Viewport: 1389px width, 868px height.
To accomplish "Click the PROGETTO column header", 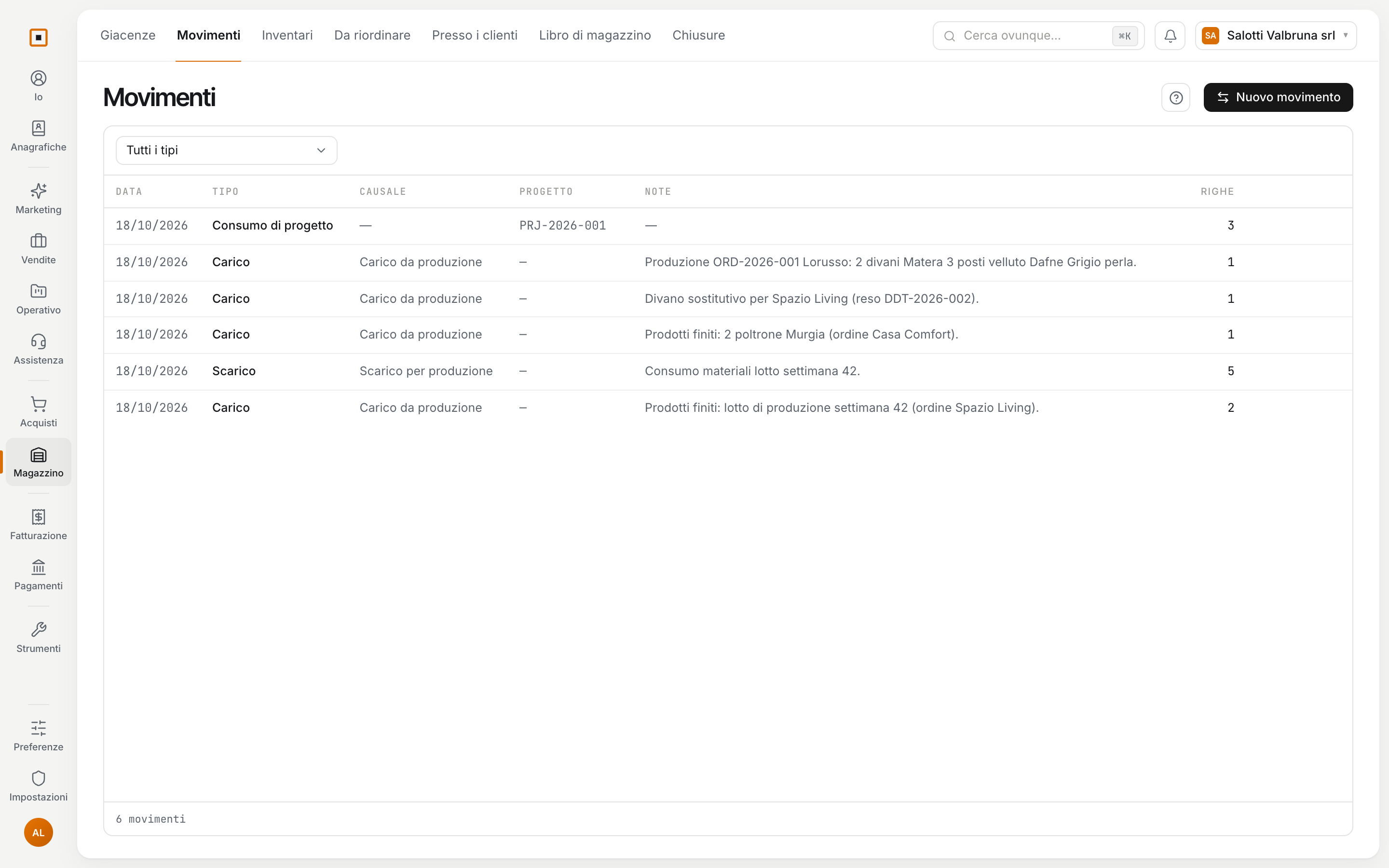I will click(x=546, y=192).
